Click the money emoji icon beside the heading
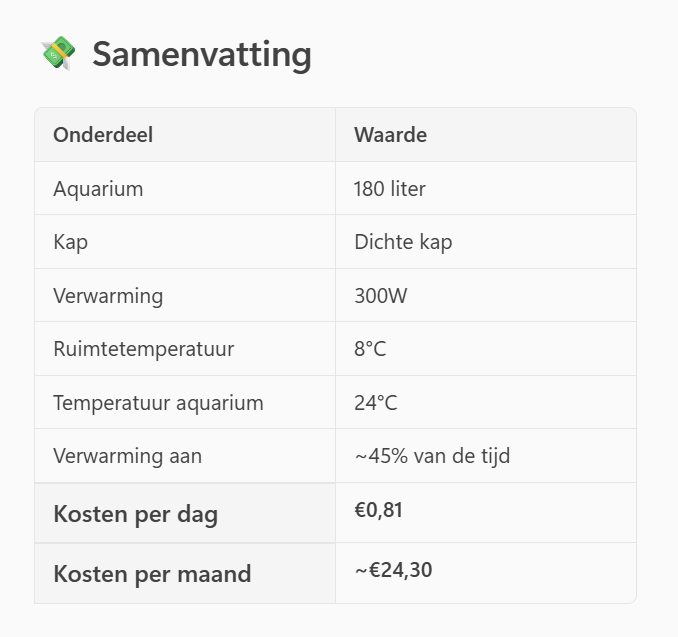Image resolution: width=678 pixels, height=637 pixels. click(58, 54)
